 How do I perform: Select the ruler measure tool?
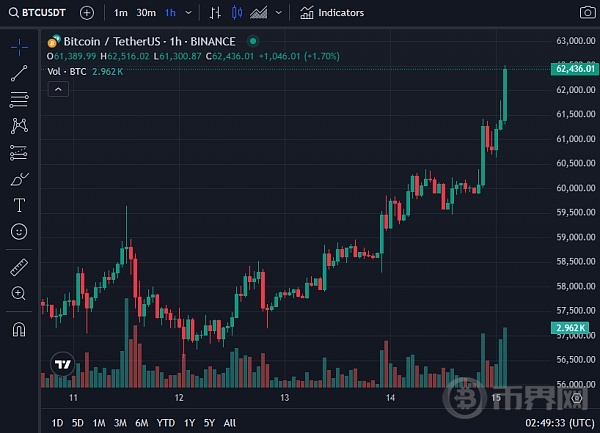[x=19, y=267]
